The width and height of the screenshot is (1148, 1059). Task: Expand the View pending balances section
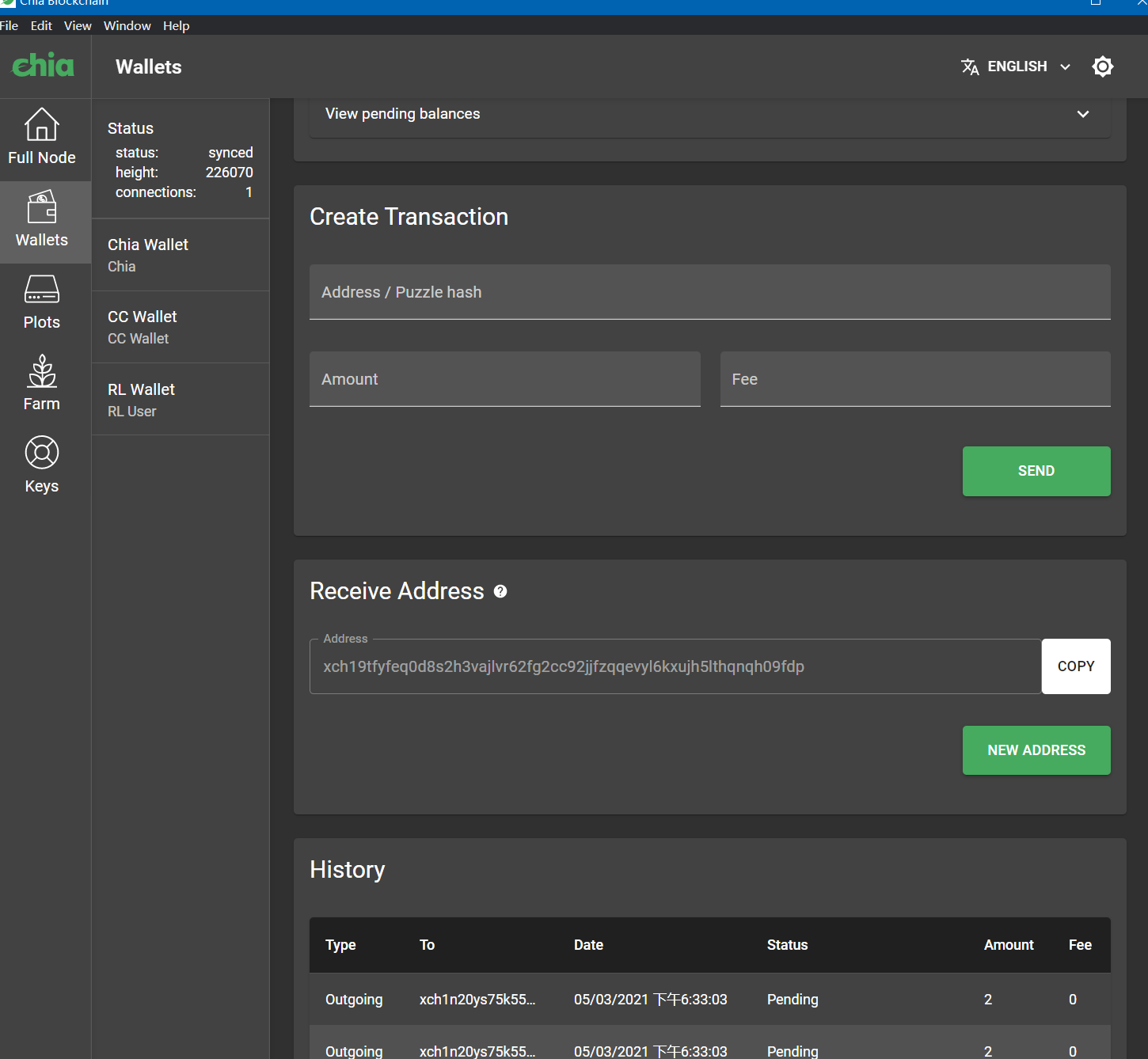pos(1082,114)
